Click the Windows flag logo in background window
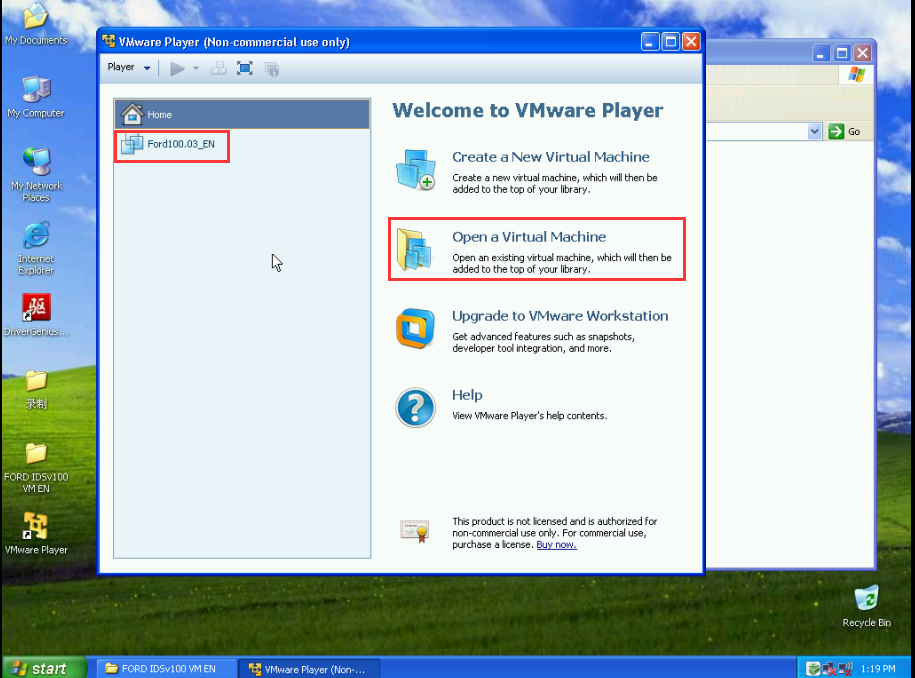Viewport: 915px width, 678px height. pos(856,74)
